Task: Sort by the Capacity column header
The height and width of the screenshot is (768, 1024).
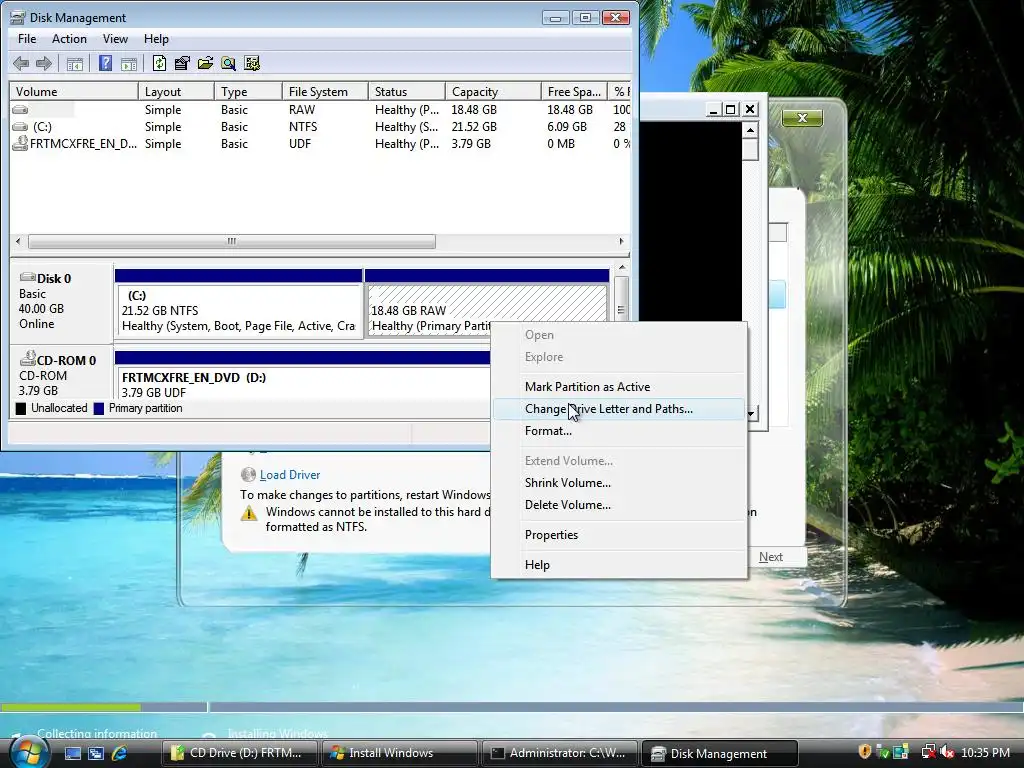Action: [x=493, y=91]
